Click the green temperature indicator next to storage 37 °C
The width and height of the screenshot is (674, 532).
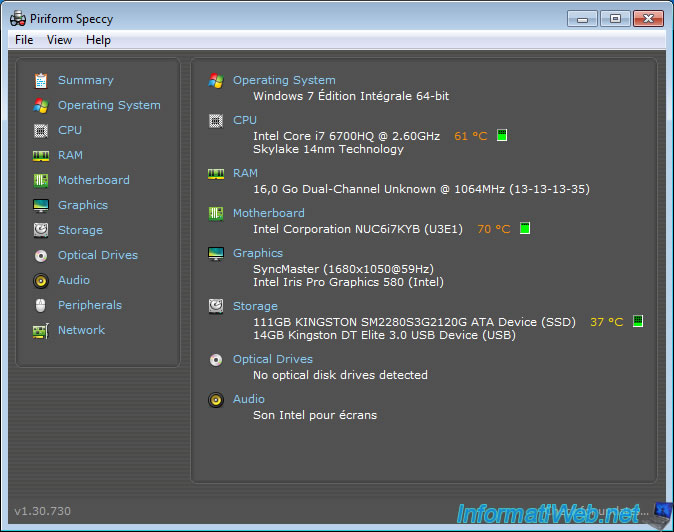[638, 321]
